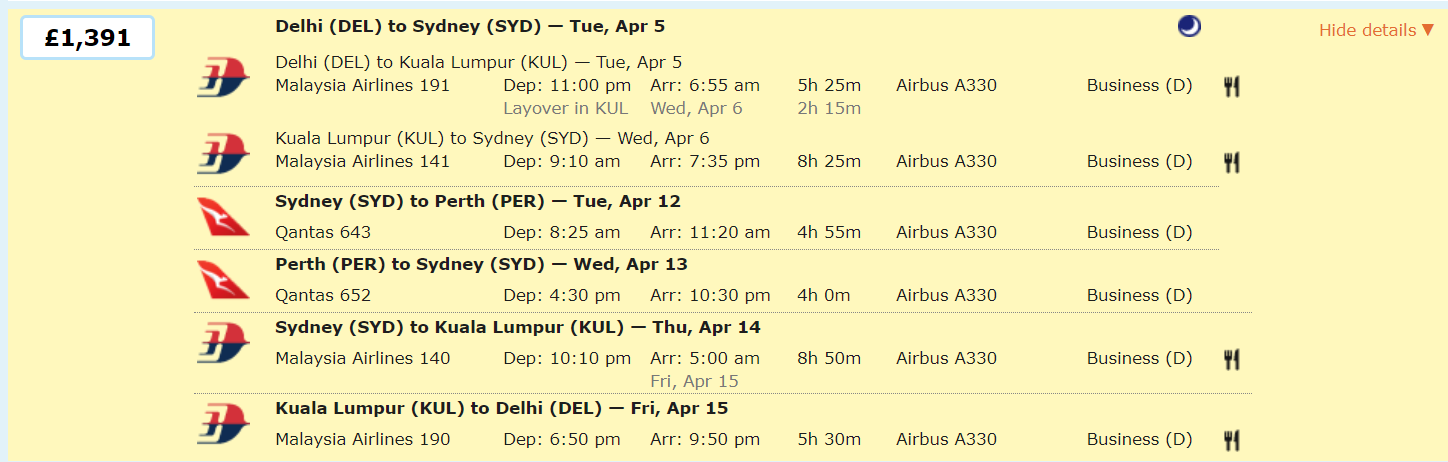Click meal icon for Malaysia Airlines 190

(x=1232, y=440)
